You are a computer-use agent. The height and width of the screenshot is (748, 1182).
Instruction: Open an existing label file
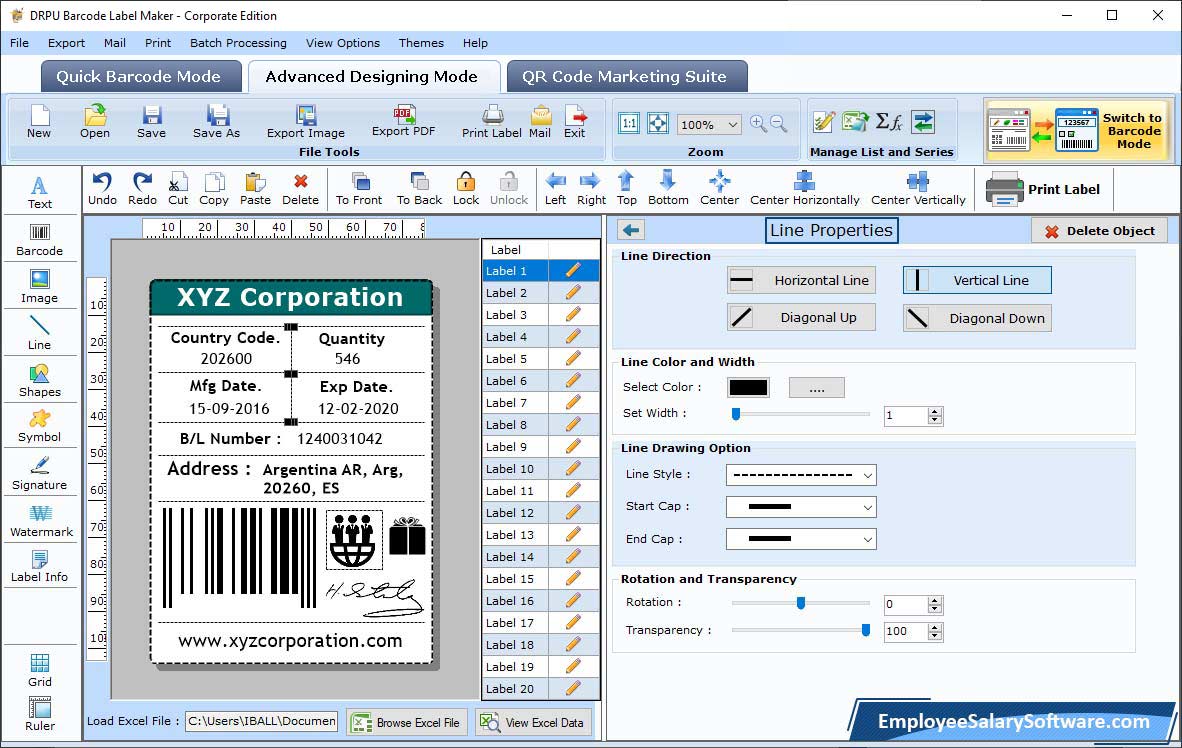(x=95, y=122)
